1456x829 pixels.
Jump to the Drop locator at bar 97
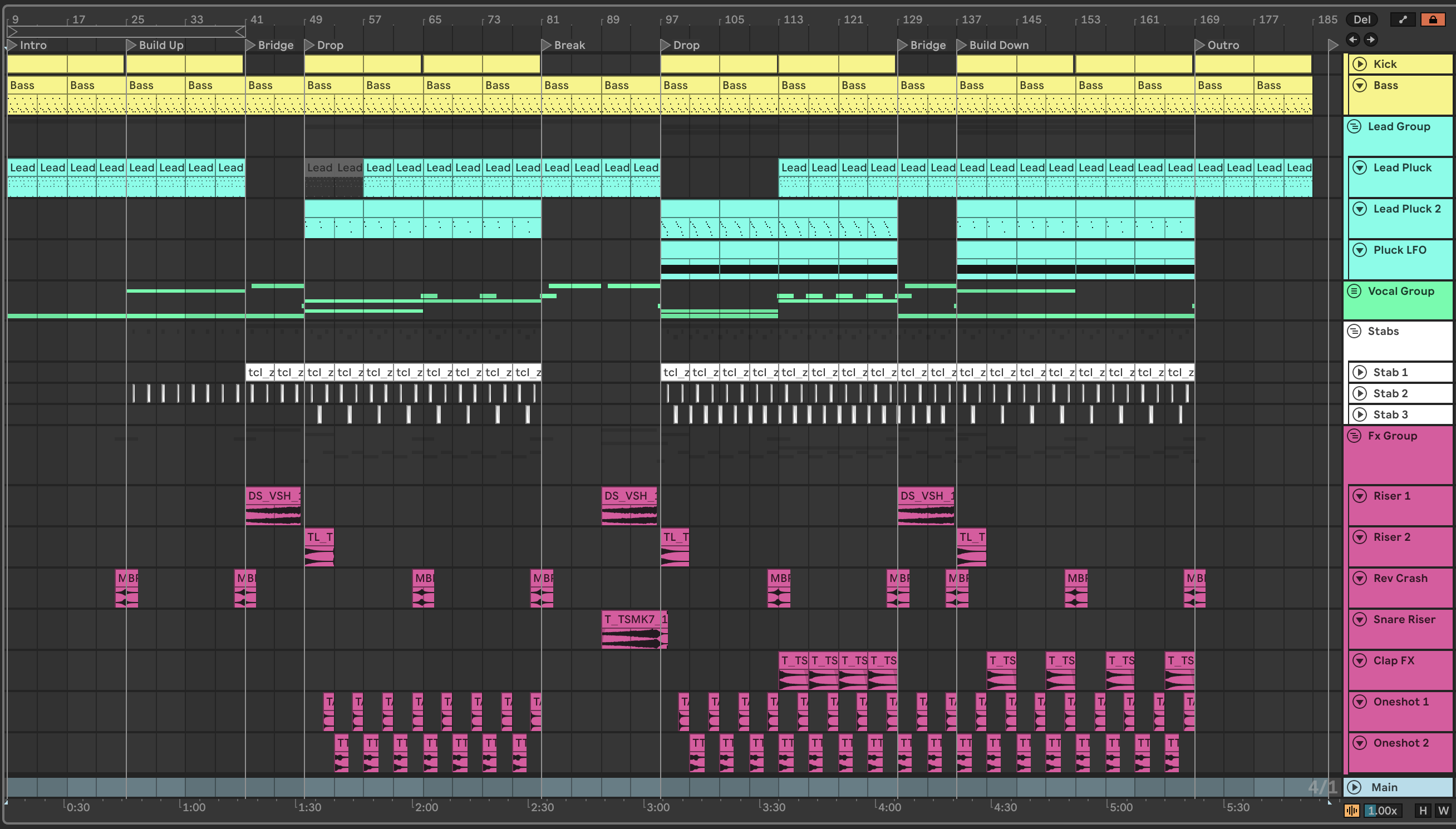(x=681, y=45)
